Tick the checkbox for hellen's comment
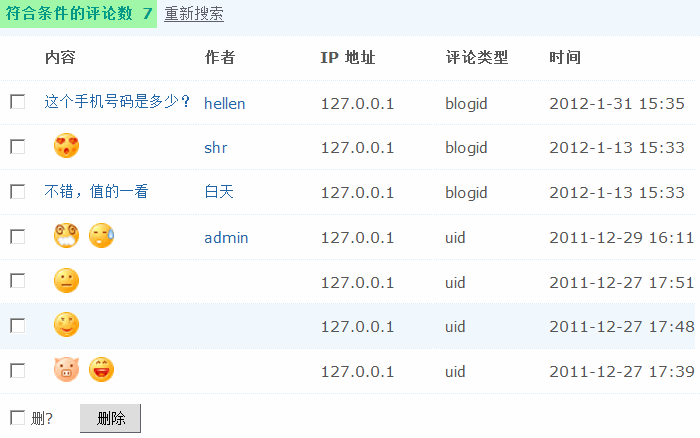This screenshot has height=438, width=700. point(17,101)
